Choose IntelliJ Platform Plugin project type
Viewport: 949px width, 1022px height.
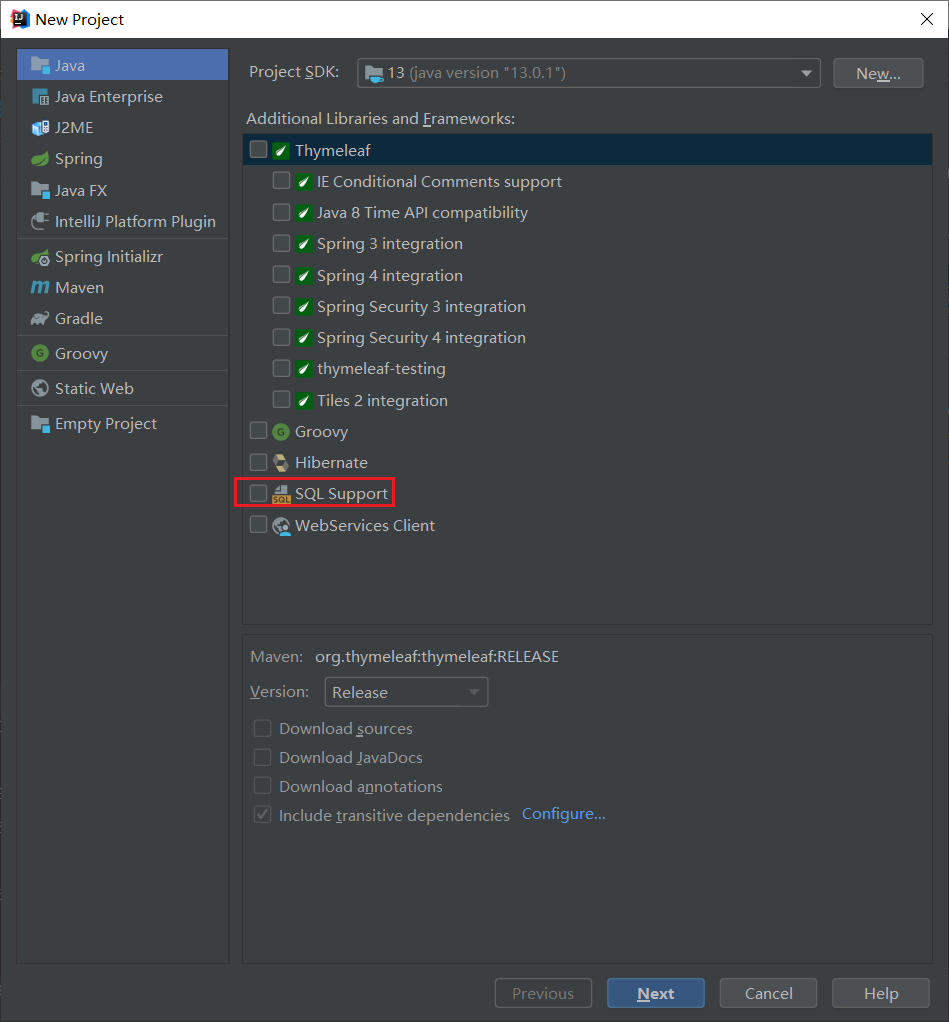point(123,222)
